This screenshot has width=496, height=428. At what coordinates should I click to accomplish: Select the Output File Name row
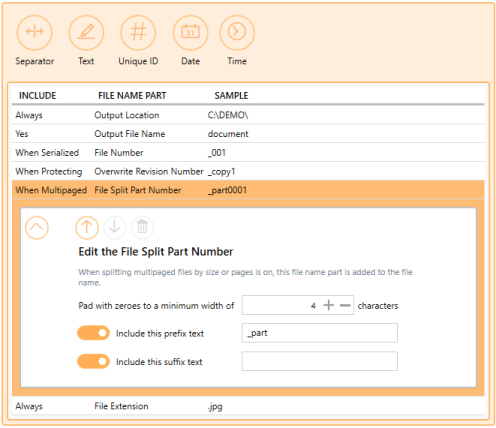[248, 134]
